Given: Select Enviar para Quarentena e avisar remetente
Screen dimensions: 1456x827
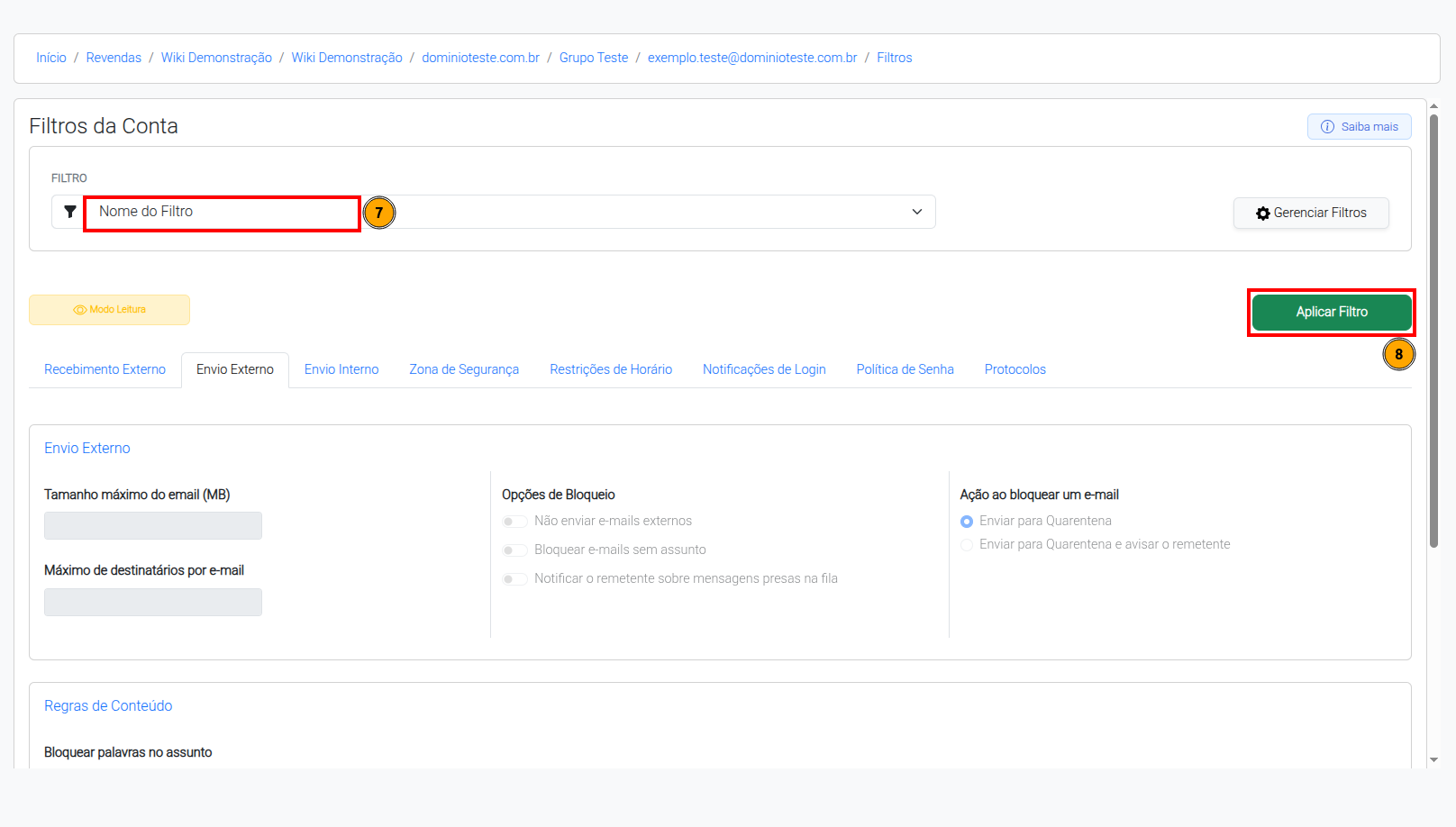Looking at the screenshot, I should tap(967, 545).
